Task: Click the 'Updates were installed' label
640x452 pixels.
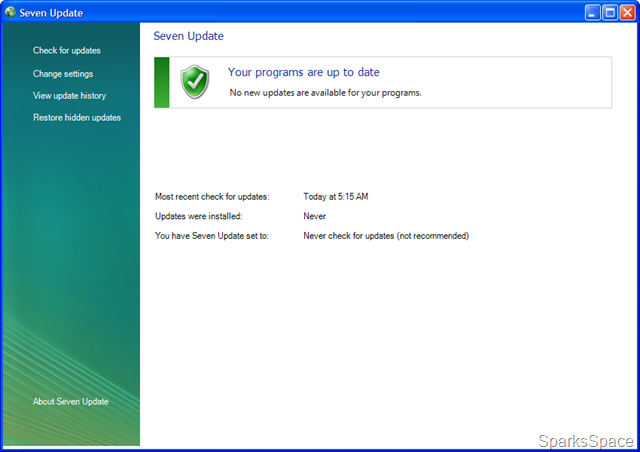Action: click(198, 216)
